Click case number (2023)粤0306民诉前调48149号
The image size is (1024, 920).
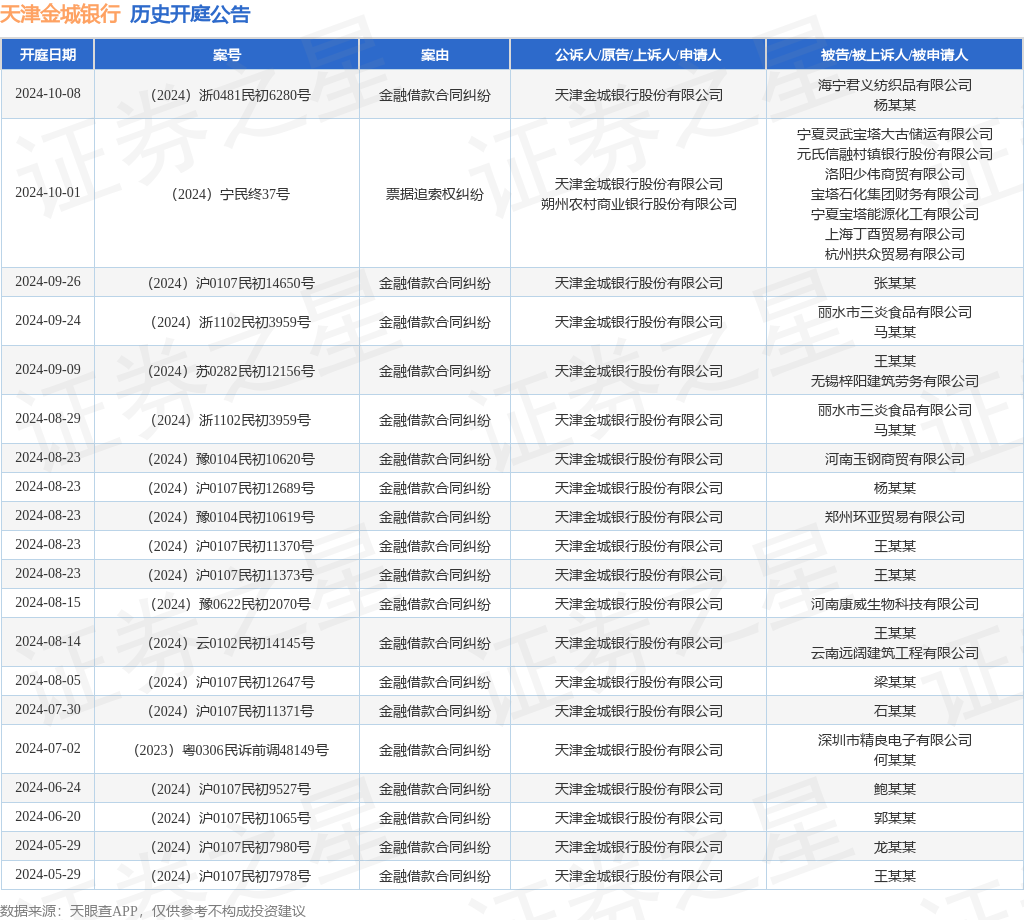231,751
